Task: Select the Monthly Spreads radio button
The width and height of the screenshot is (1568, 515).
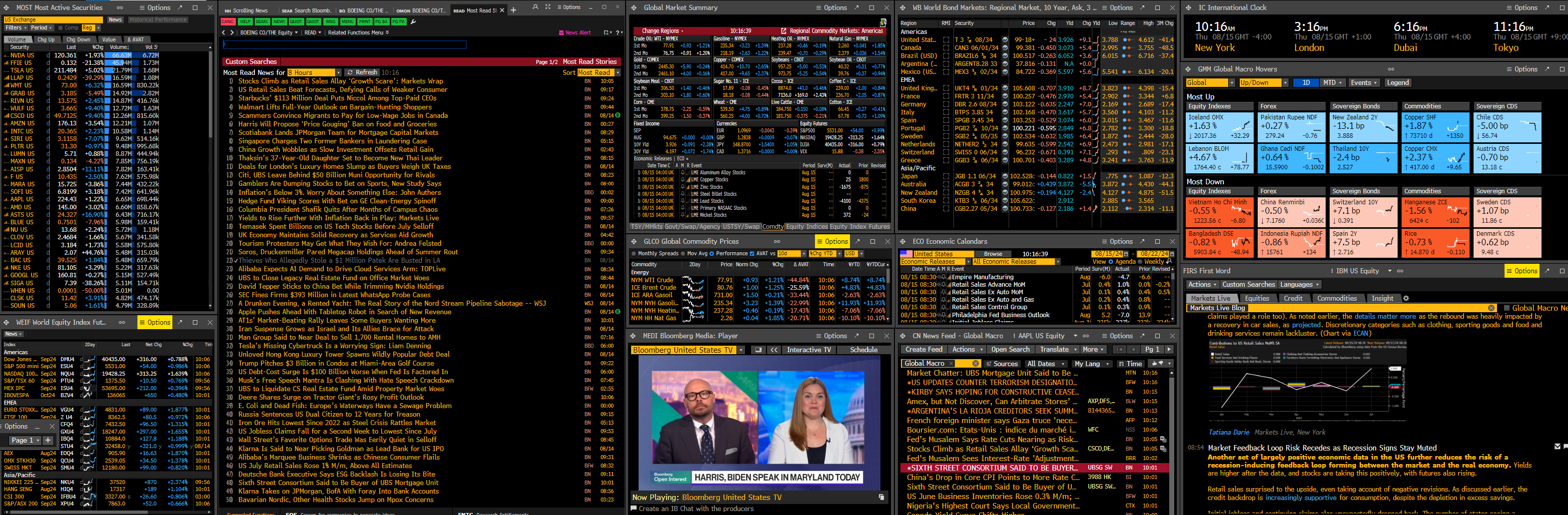Action: pyautogui.click(x=634, y=254)
